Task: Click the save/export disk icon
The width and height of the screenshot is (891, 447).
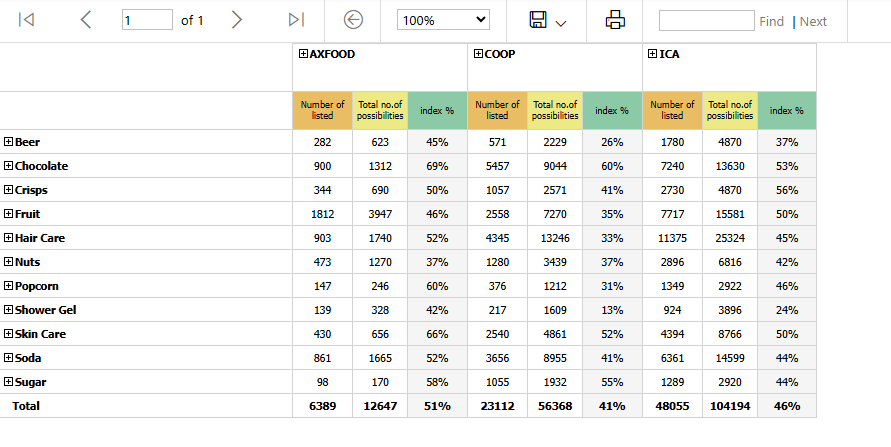Action: coord(538,20)
